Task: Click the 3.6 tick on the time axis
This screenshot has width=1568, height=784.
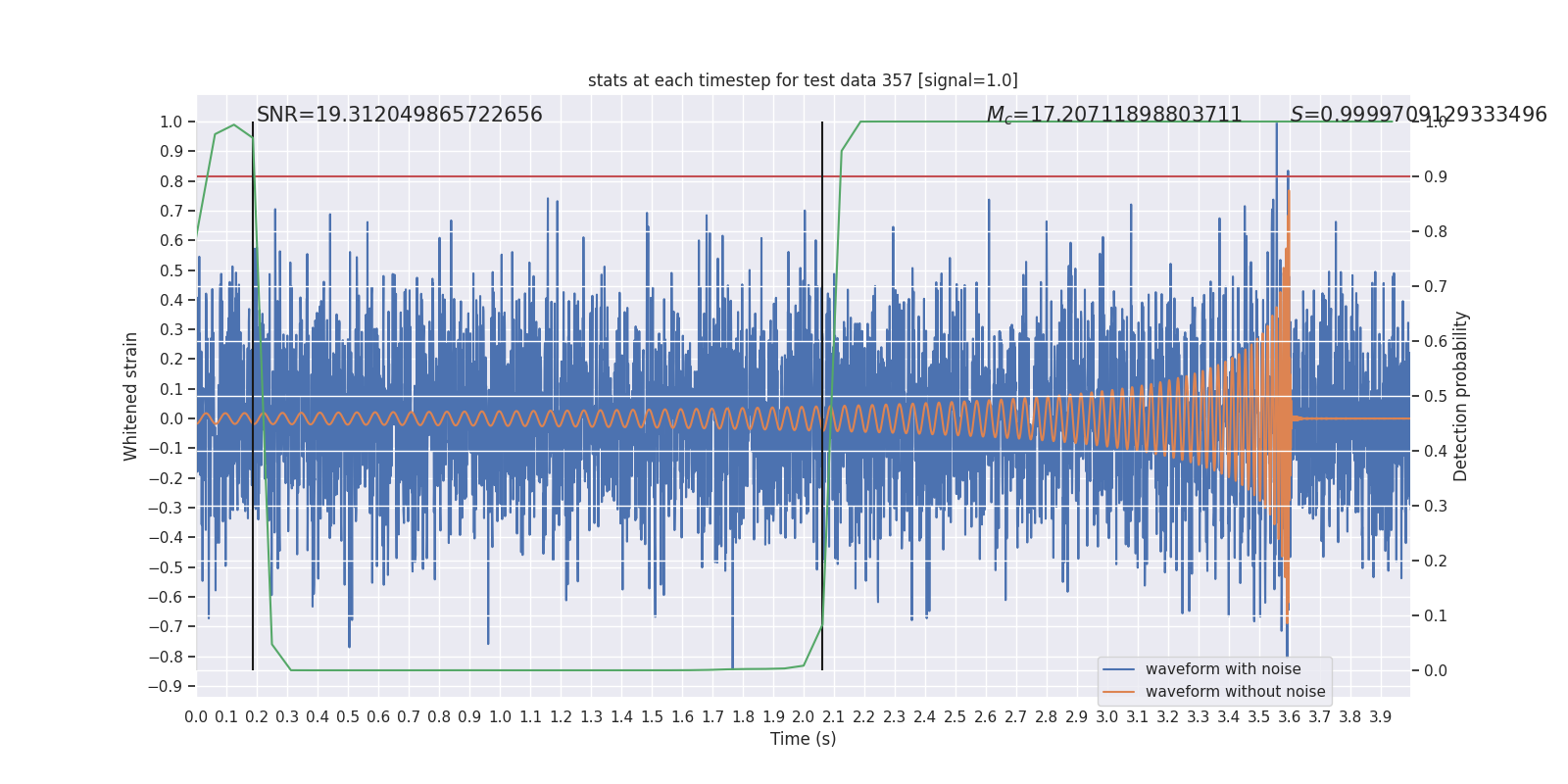Action: [x=1290, y=717]
